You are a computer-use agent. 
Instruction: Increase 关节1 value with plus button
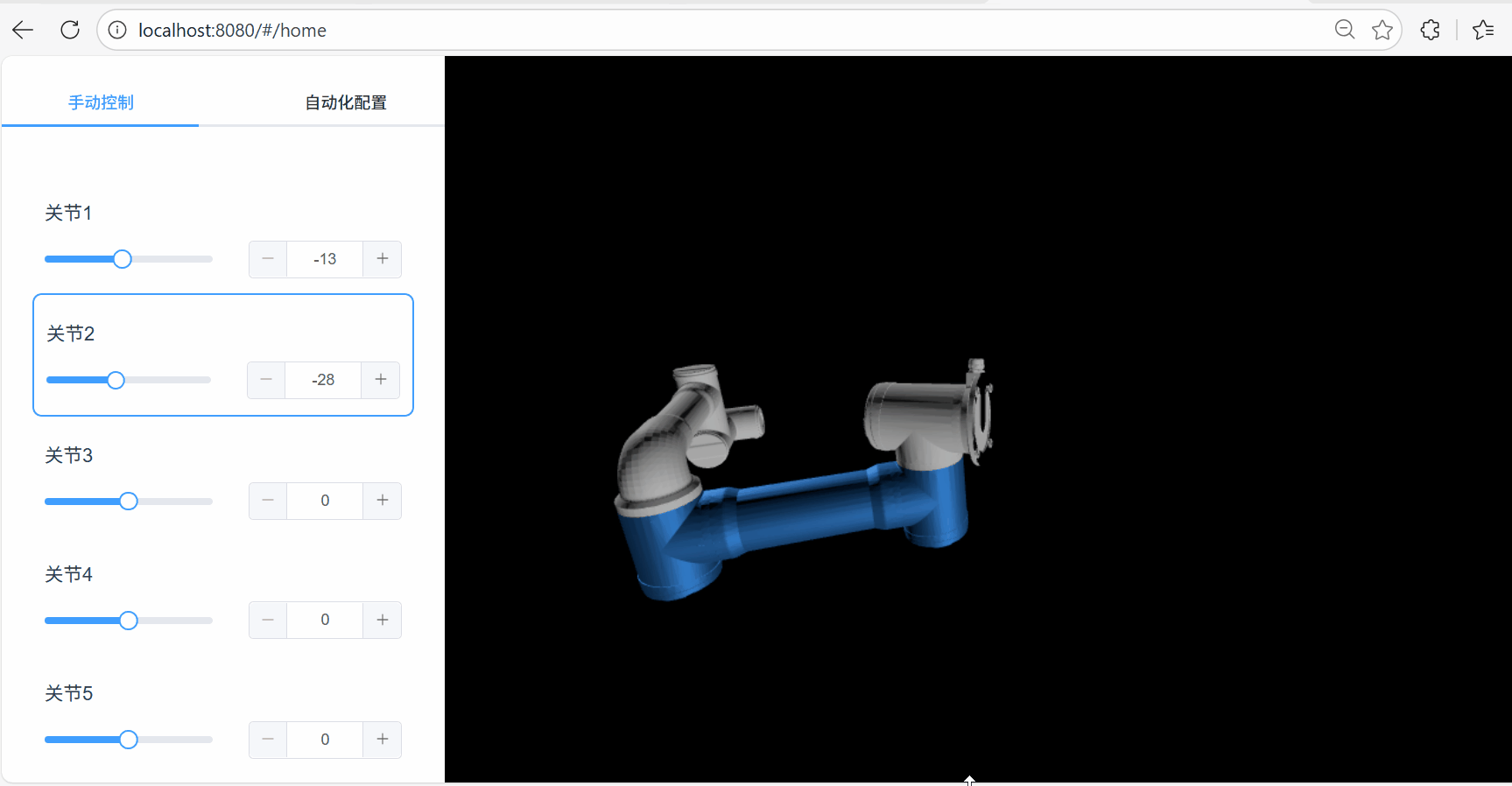point(383,259)
